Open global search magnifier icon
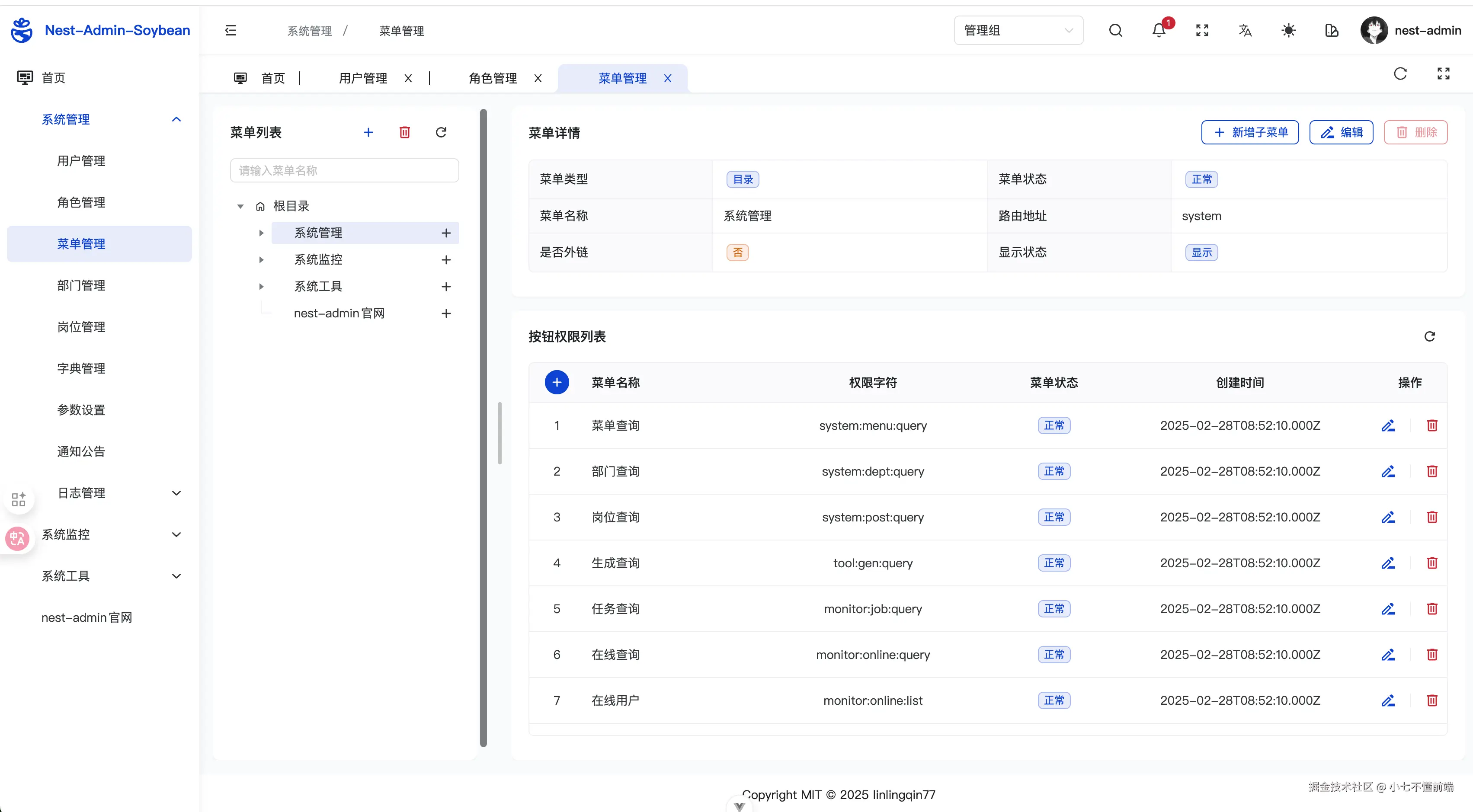Viewport: 1473px width, 812px height. coord(1115,30)
